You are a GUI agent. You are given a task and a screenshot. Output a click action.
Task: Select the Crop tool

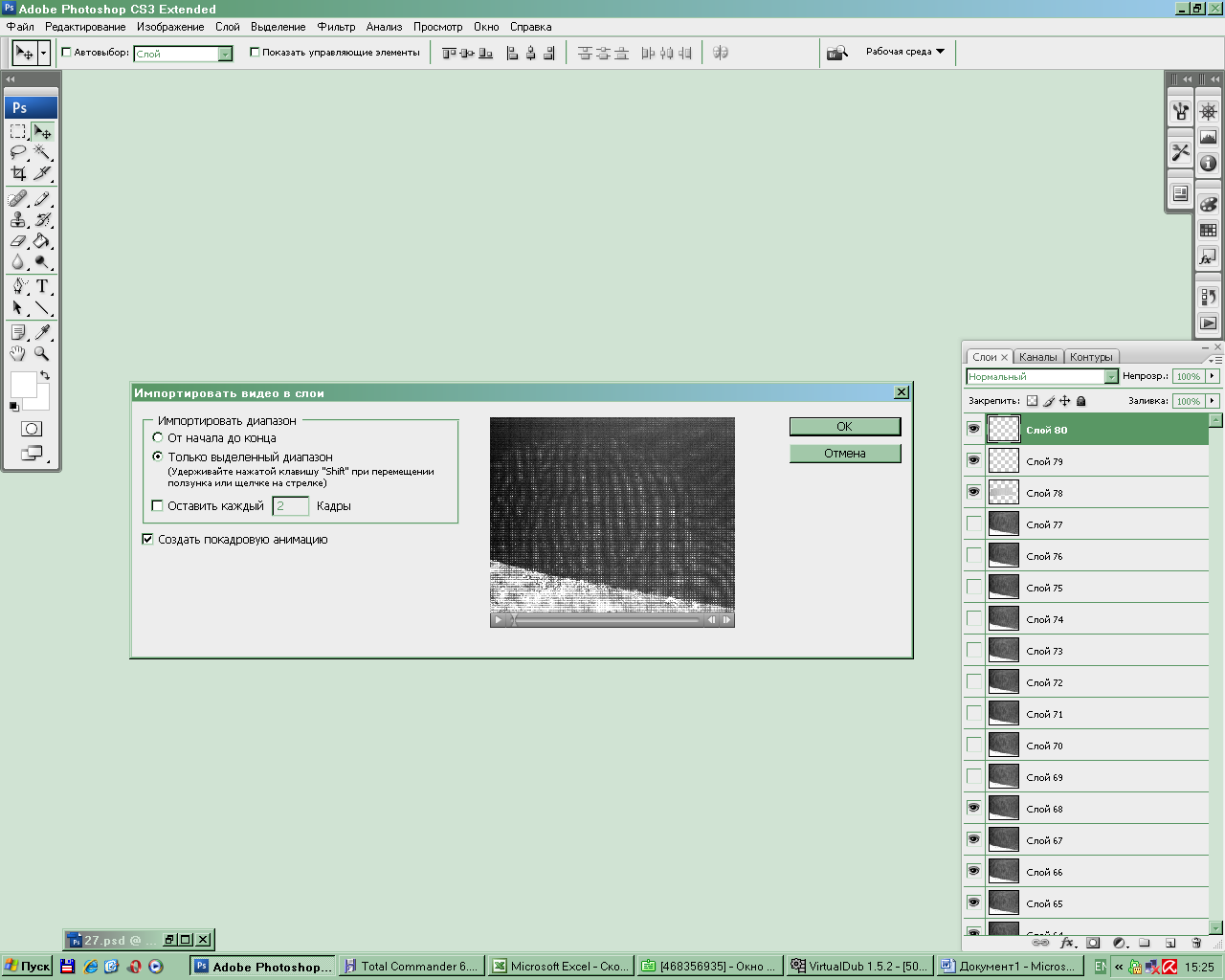(18, 173)
